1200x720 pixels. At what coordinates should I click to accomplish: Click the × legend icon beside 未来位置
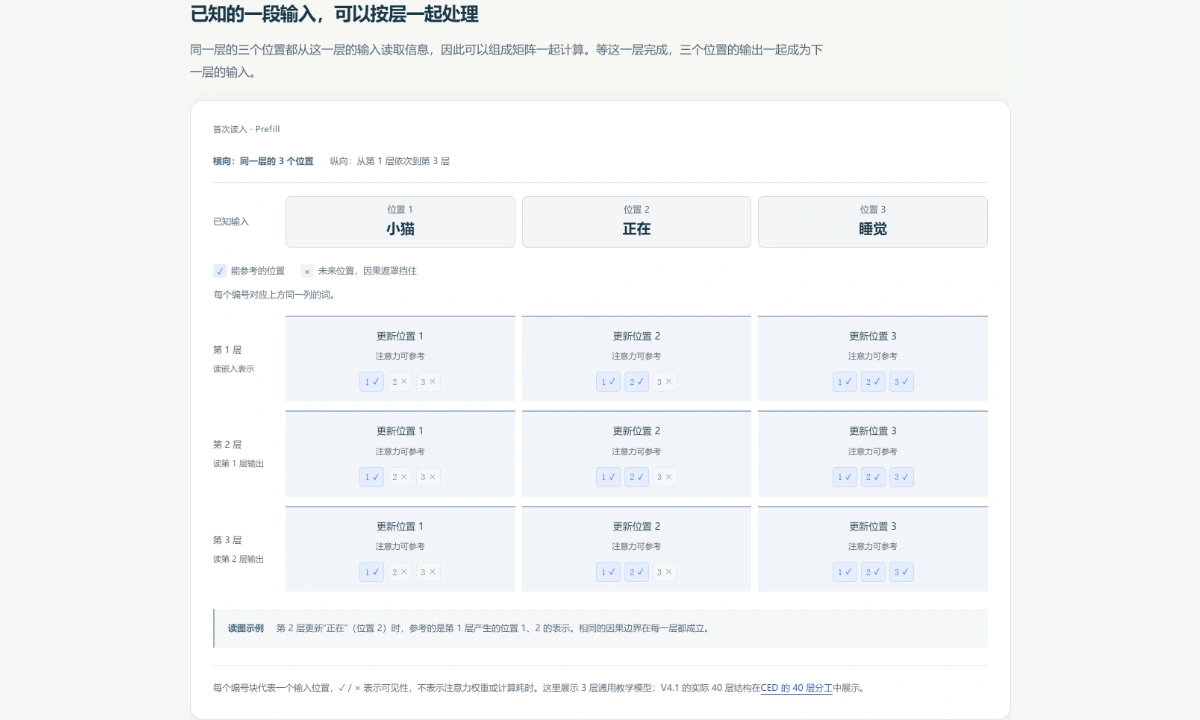pos(307,271)
